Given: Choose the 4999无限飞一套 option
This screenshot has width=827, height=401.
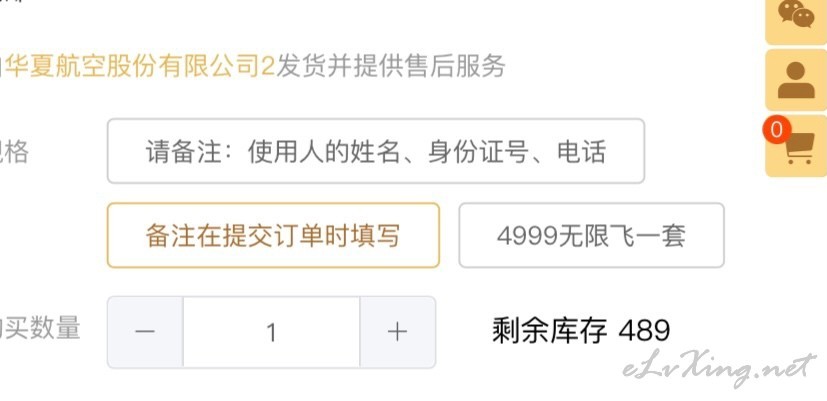Looking at the screenshot, I should click(x=591, y=235).
